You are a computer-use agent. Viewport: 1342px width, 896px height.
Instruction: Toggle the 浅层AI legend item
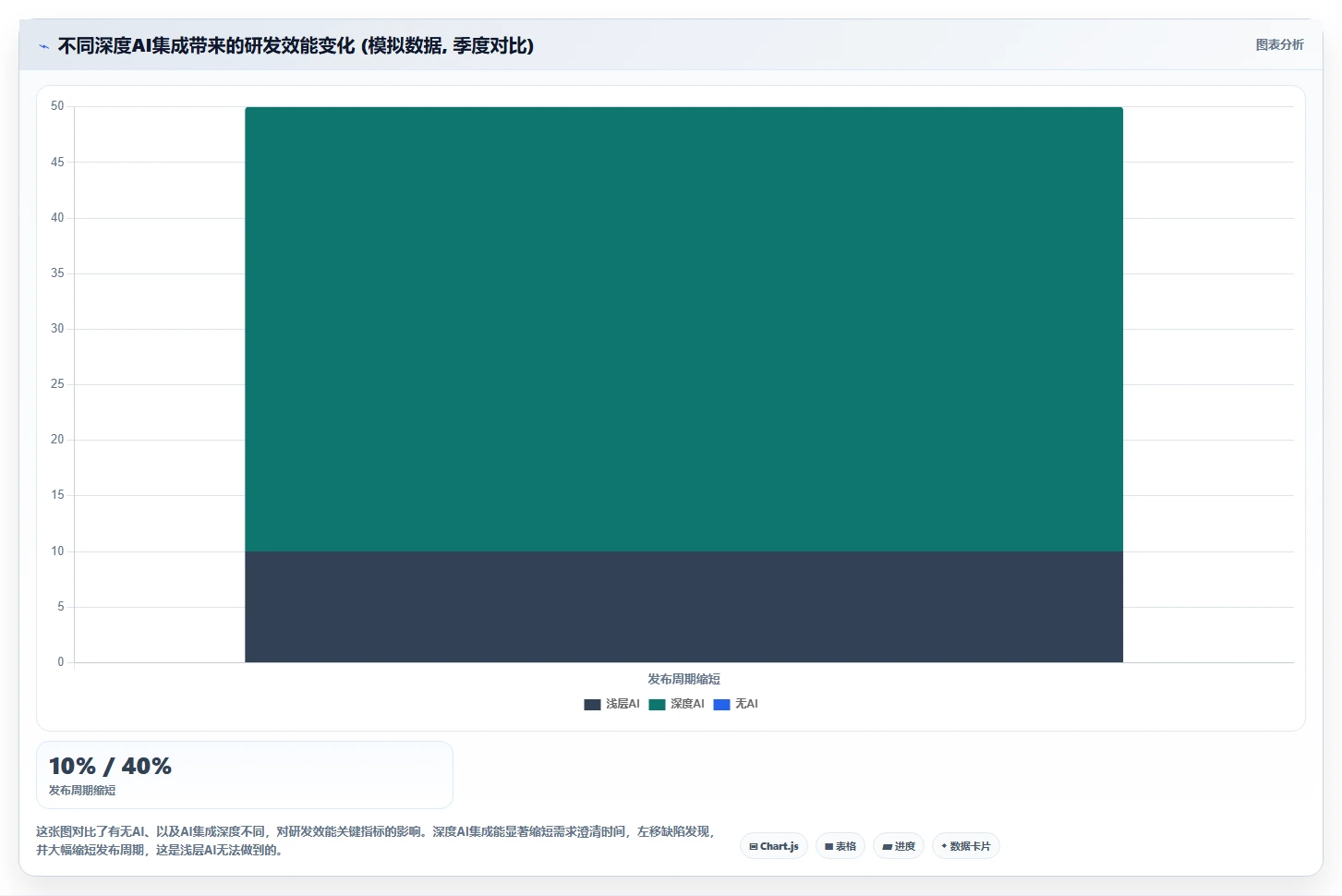click(611, 704)
